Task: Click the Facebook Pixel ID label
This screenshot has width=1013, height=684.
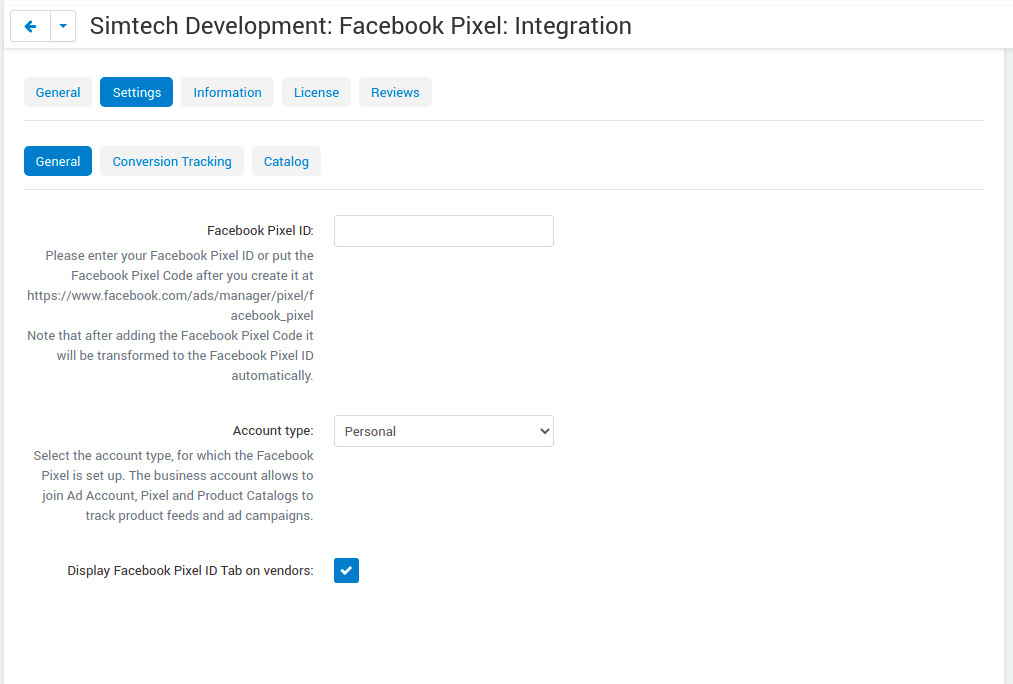Action: click(x=260, y=230)
